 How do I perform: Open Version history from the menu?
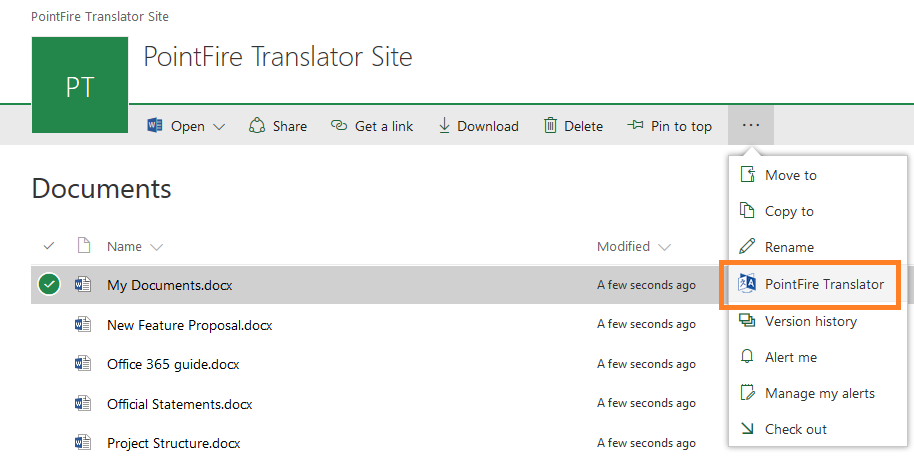click(818, 321)
